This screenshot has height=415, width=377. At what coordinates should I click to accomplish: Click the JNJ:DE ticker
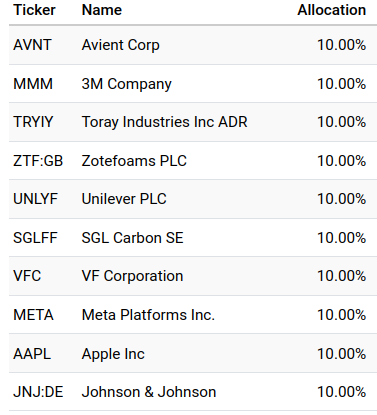click(38, 392)
